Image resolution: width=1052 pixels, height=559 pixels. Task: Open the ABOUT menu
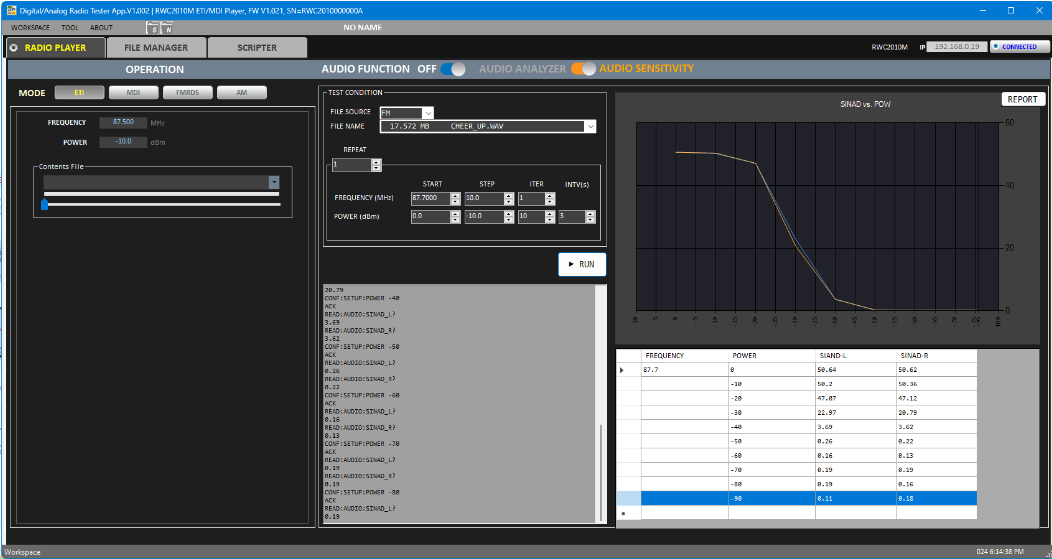(x=101, y=28)
